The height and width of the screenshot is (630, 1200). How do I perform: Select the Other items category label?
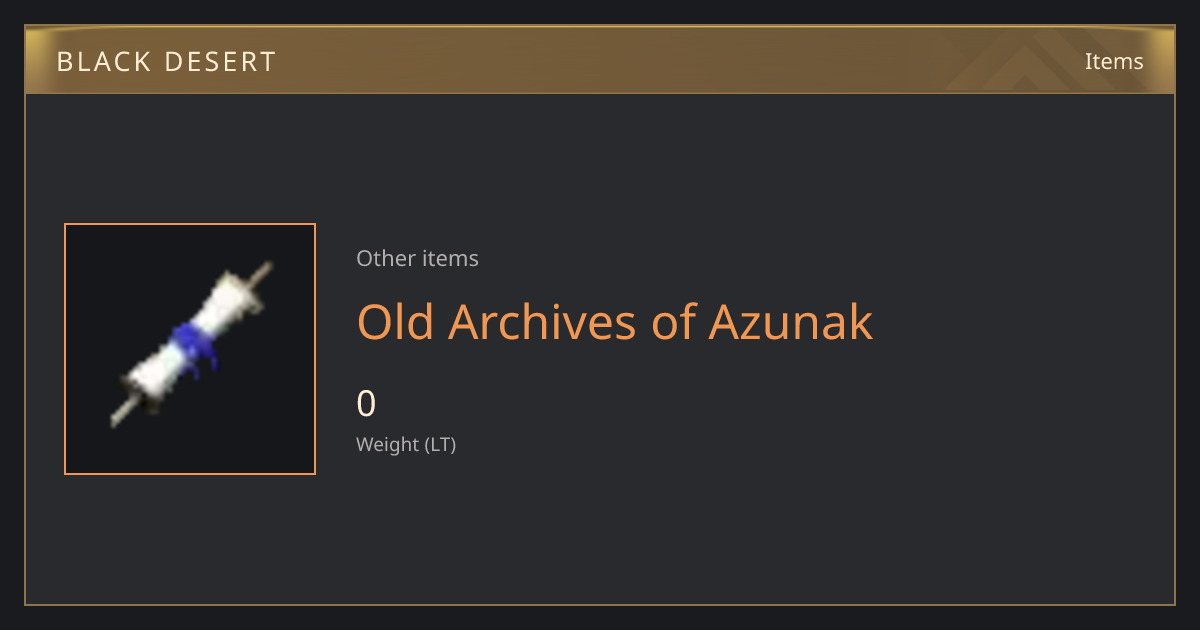[x=417, y=258]
